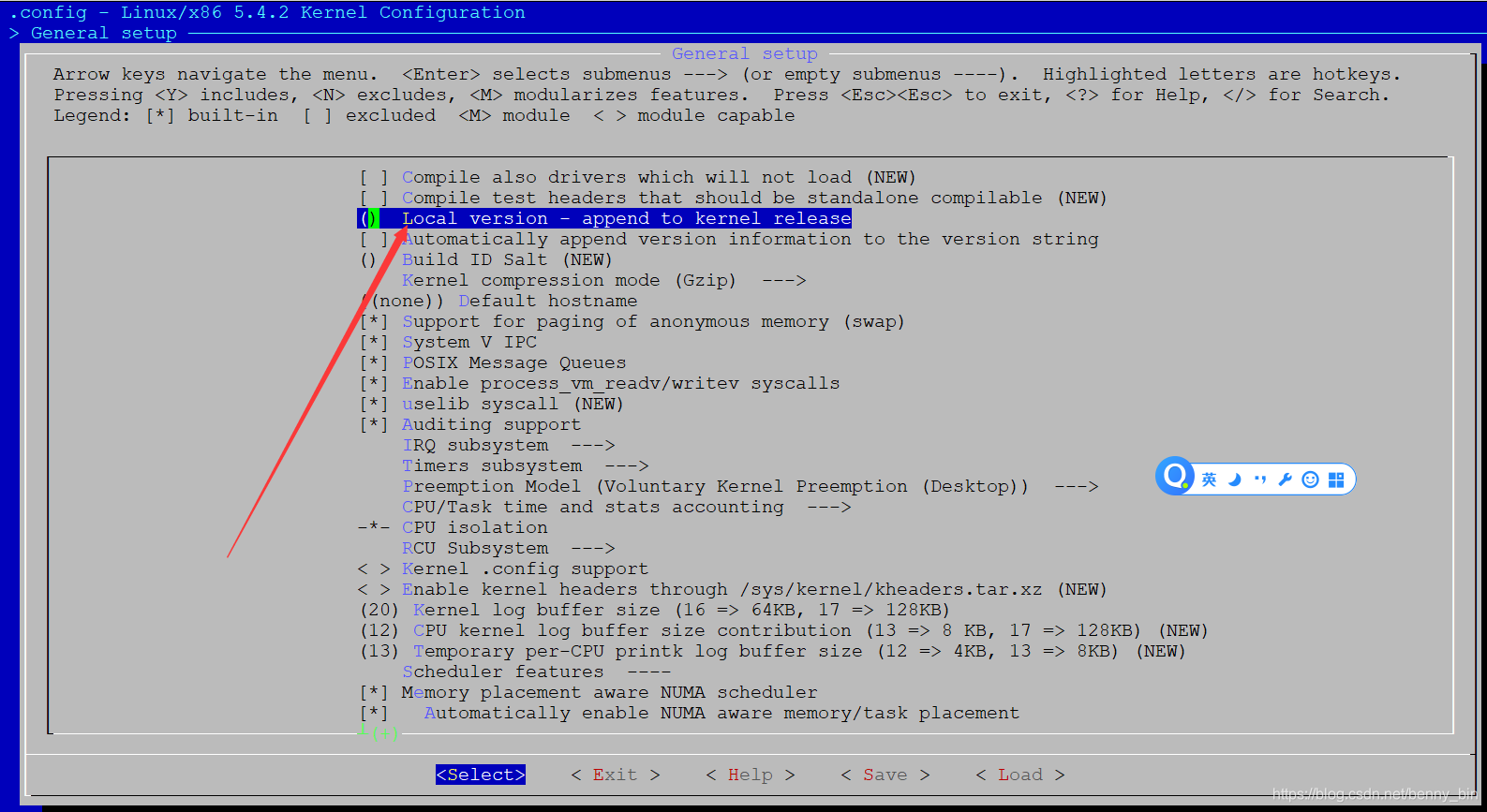Toggle 'Kernel .config support' module option
The height and width of the screenshot is (812, 1487).
[x=503, y=568]
